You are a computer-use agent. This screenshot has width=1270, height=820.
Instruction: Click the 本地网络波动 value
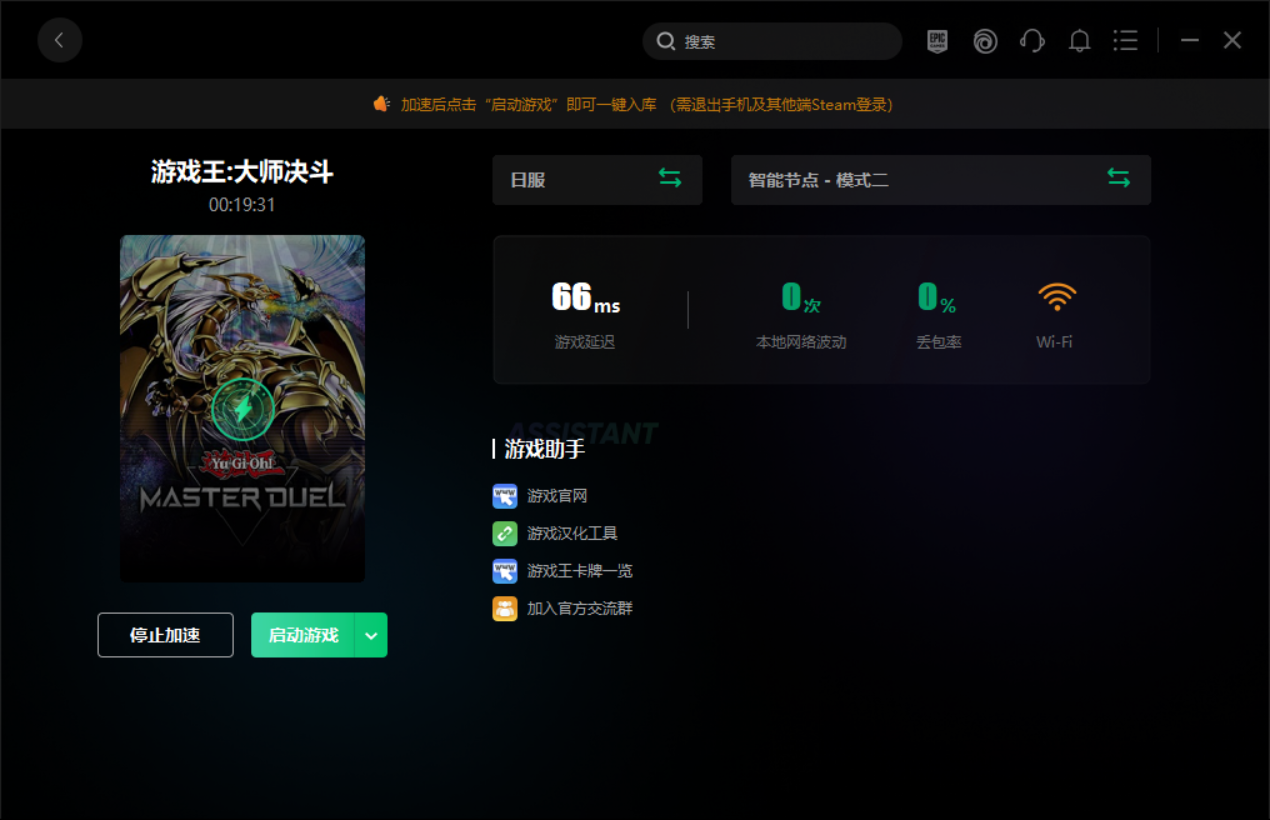pyautogui.click(x=801, y=297)
